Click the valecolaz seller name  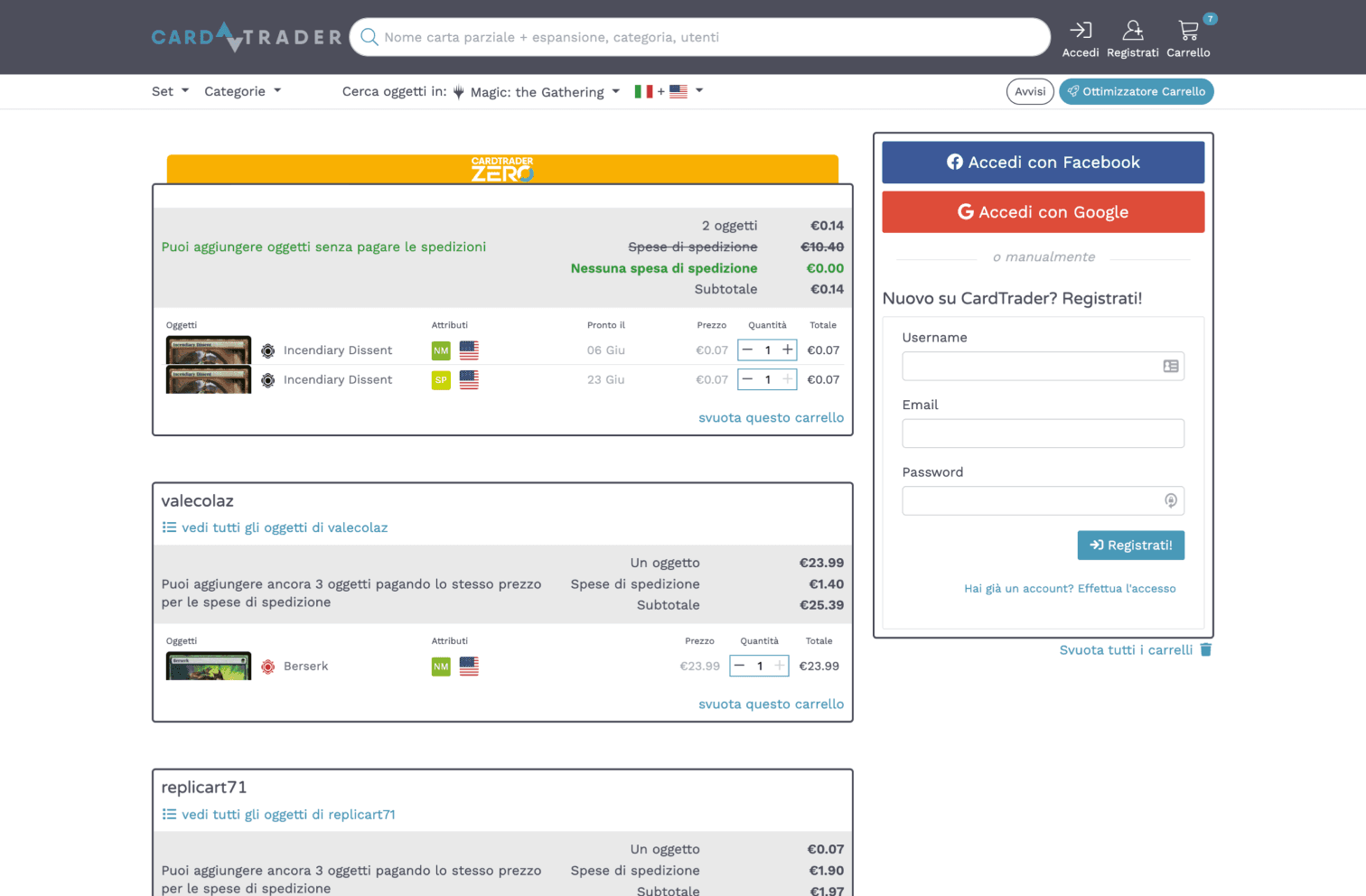click(197, 501)
